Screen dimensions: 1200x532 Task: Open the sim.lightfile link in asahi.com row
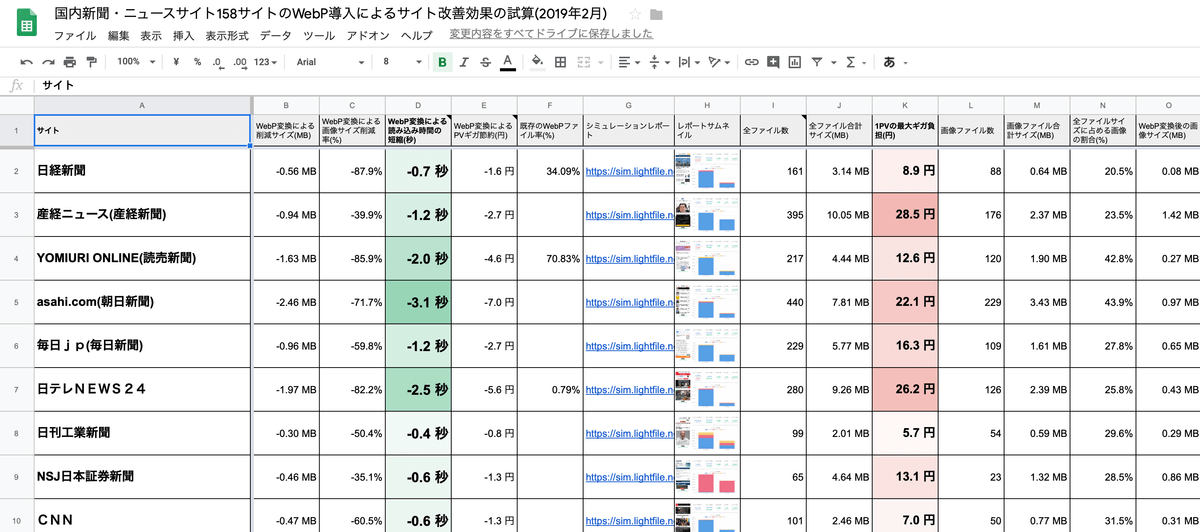tap(628, 301)
